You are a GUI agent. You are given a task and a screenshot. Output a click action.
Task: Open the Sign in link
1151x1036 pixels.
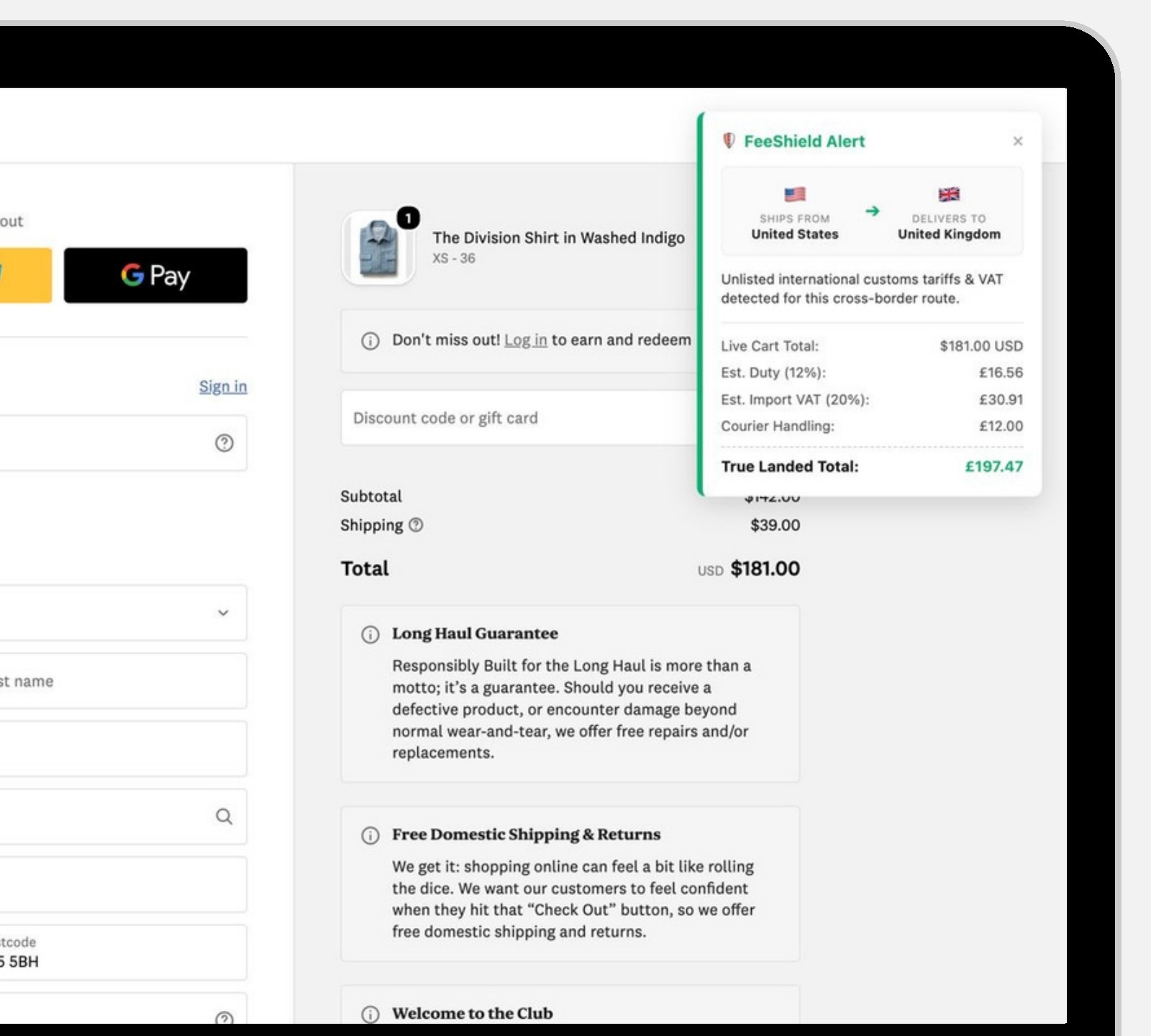click(x=223, y=386)
